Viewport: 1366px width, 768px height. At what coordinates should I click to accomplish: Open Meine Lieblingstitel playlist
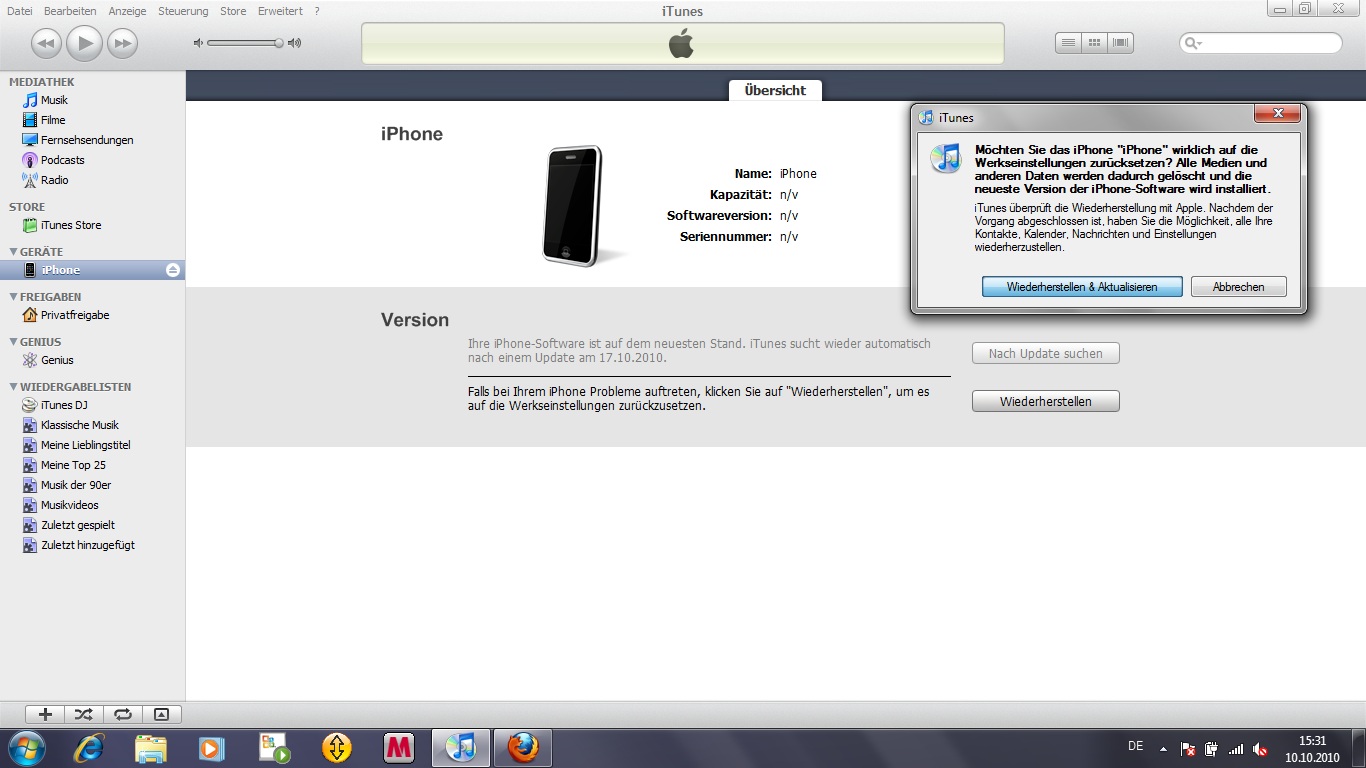tap(86, 445)
